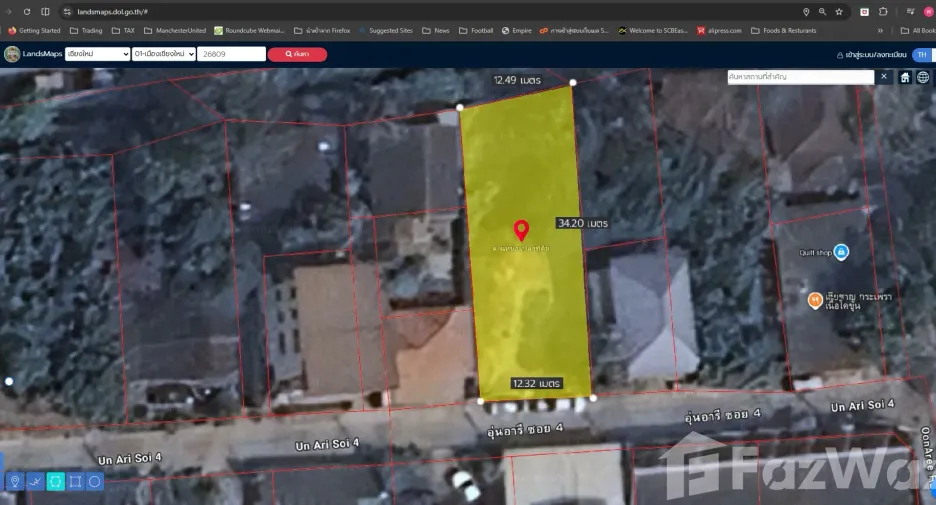Click the parcel's bottom-left corner vertex
Screen dimensions: 936x505
[481, 401]
